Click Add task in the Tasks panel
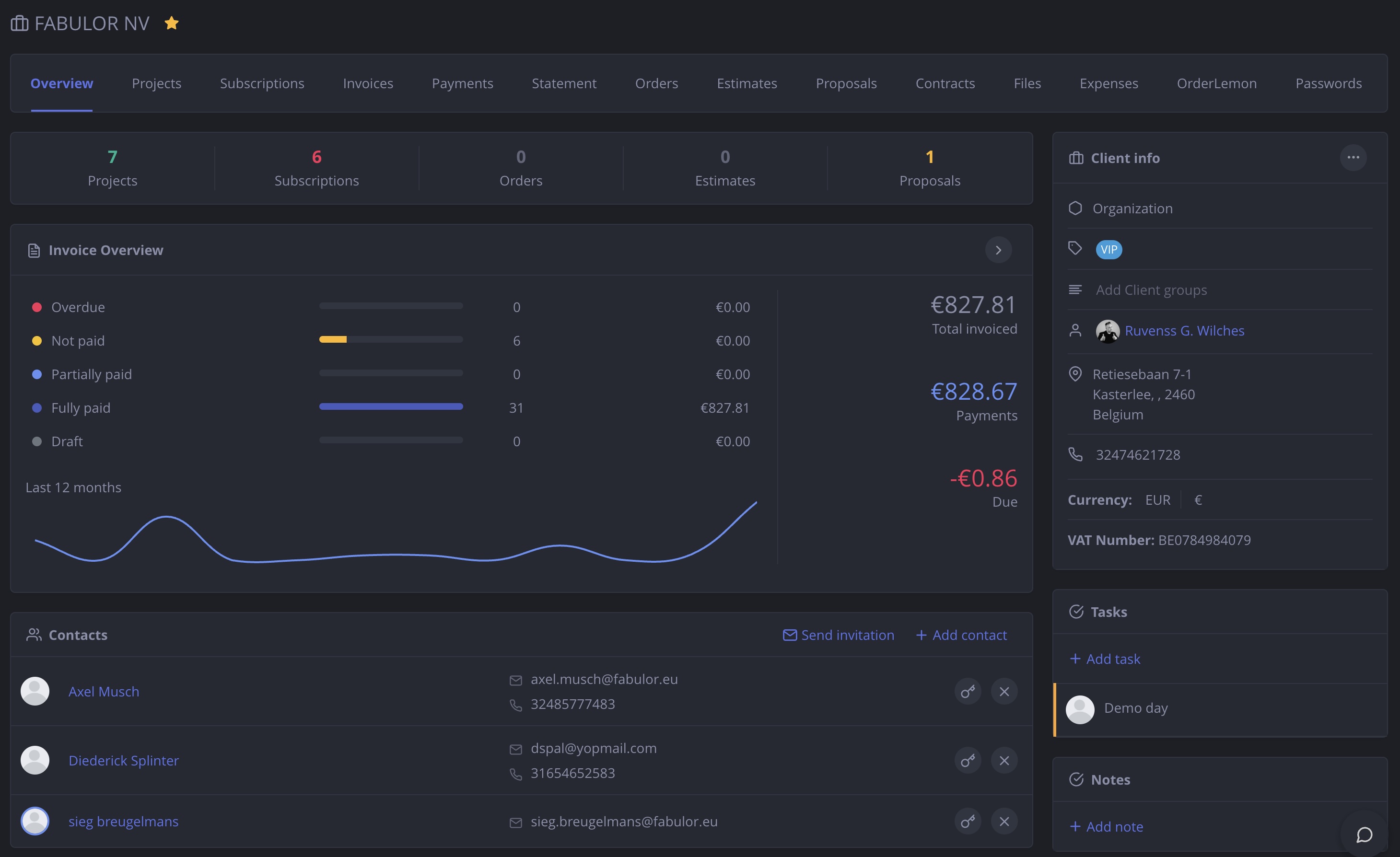The height and width of the screenshot is (857, 1400). (1104, 659)
